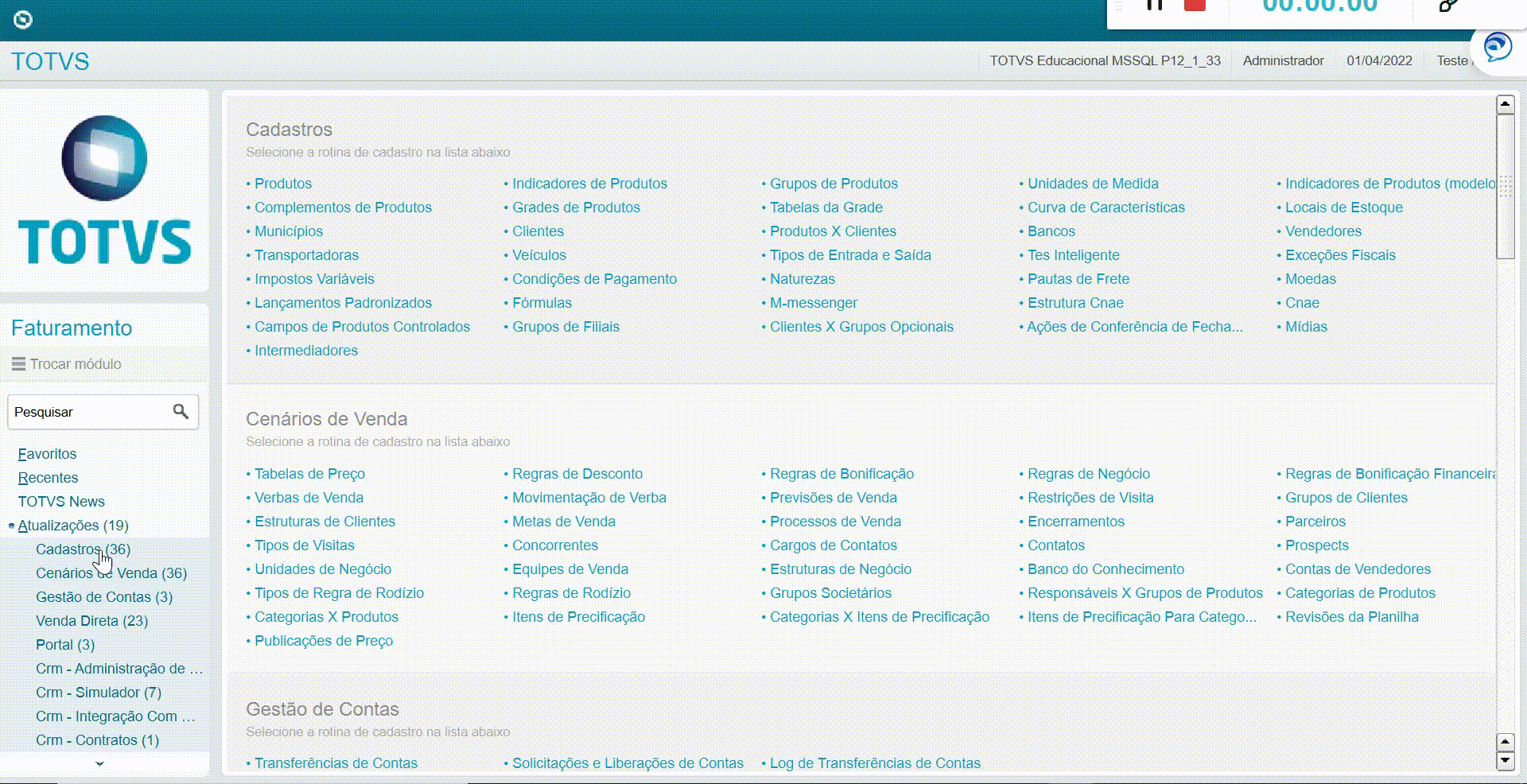Image resolution: width=1527 pixels, height=784 pixels.
Task: Click the magnifier icon in the Pesquisar box
Action: tap(181, 411)
